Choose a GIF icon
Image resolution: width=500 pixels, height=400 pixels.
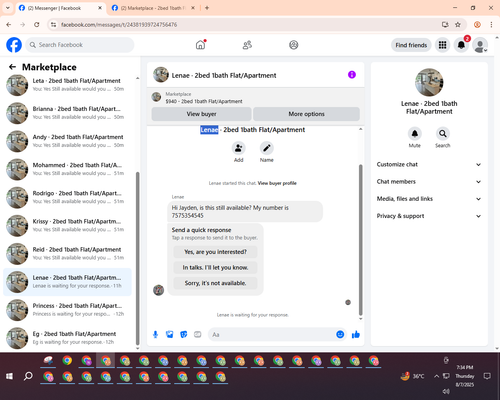pyautogui.click(x=198, y=334)
